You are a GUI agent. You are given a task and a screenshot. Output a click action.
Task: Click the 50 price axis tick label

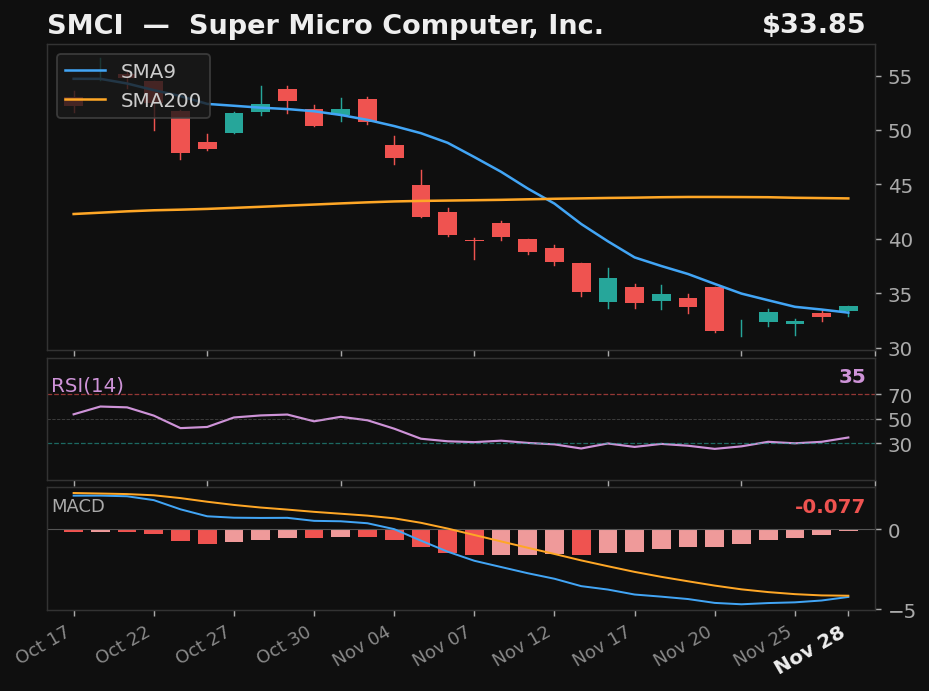pyautogui.click(x=900, y=131)
